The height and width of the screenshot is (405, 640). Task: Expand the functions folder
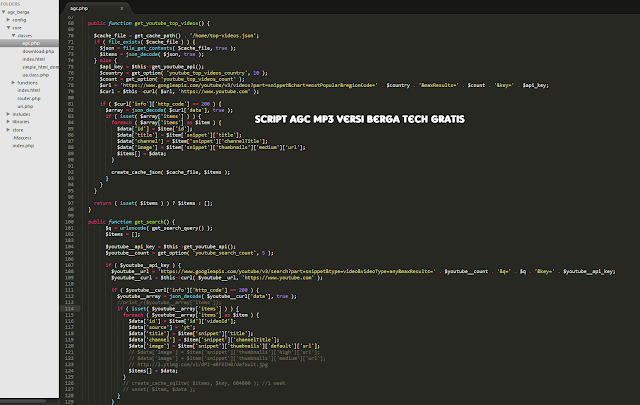tap(13, 82)
